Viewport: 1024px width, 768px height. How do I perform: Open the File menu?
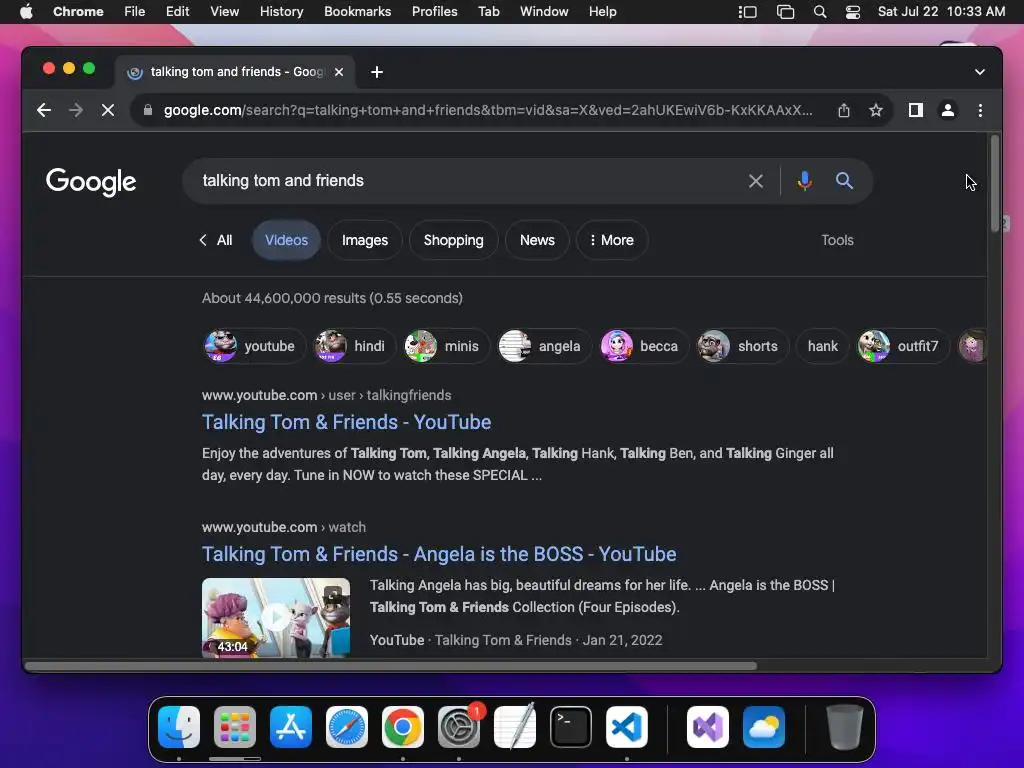(135, 12)
